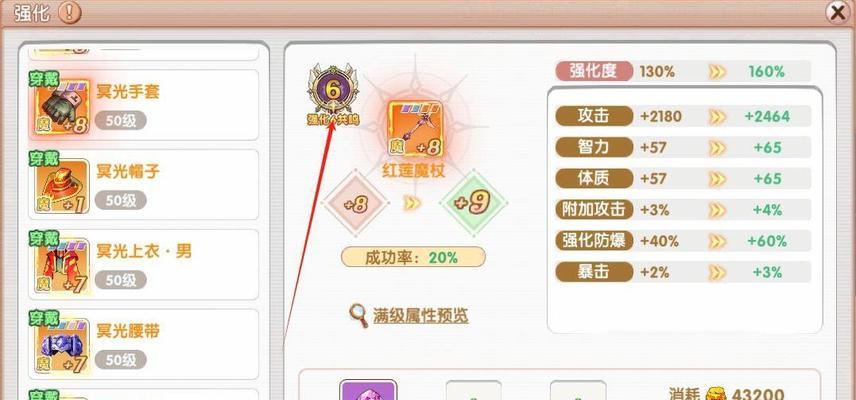
Task: Click the 强化度 130% progress row
Action: [683, 71]
